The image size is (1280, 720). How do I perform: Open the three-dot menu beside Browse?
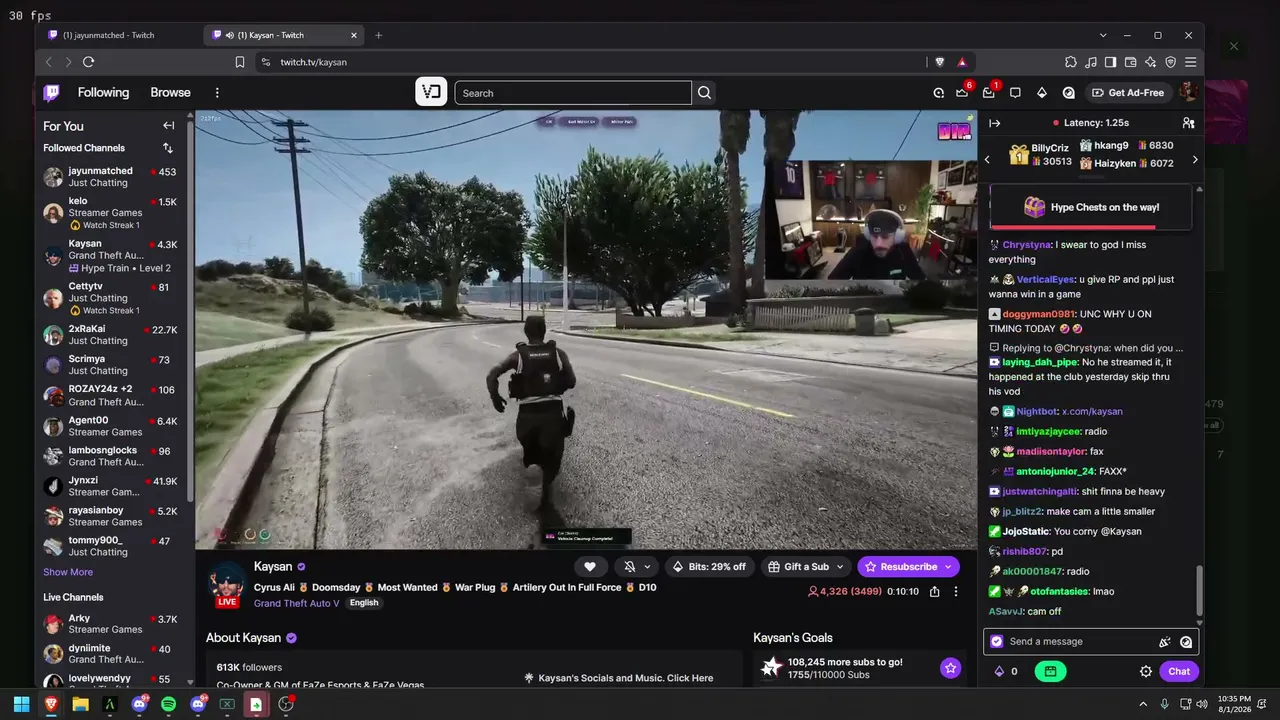point(217,93)
